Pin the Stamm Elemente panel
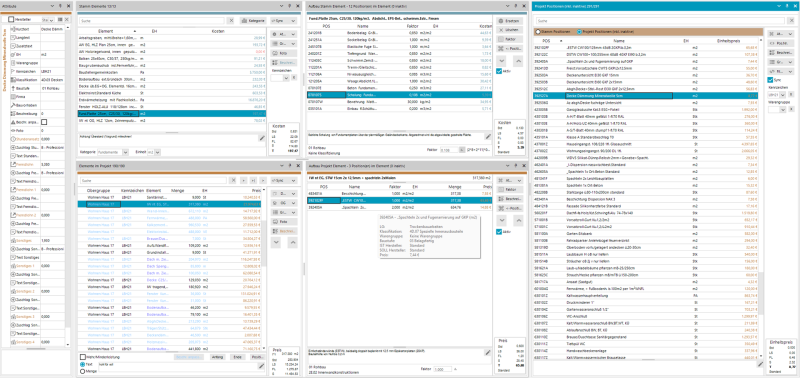This screenshot has height=378, width=800. [x=289, y=6]
